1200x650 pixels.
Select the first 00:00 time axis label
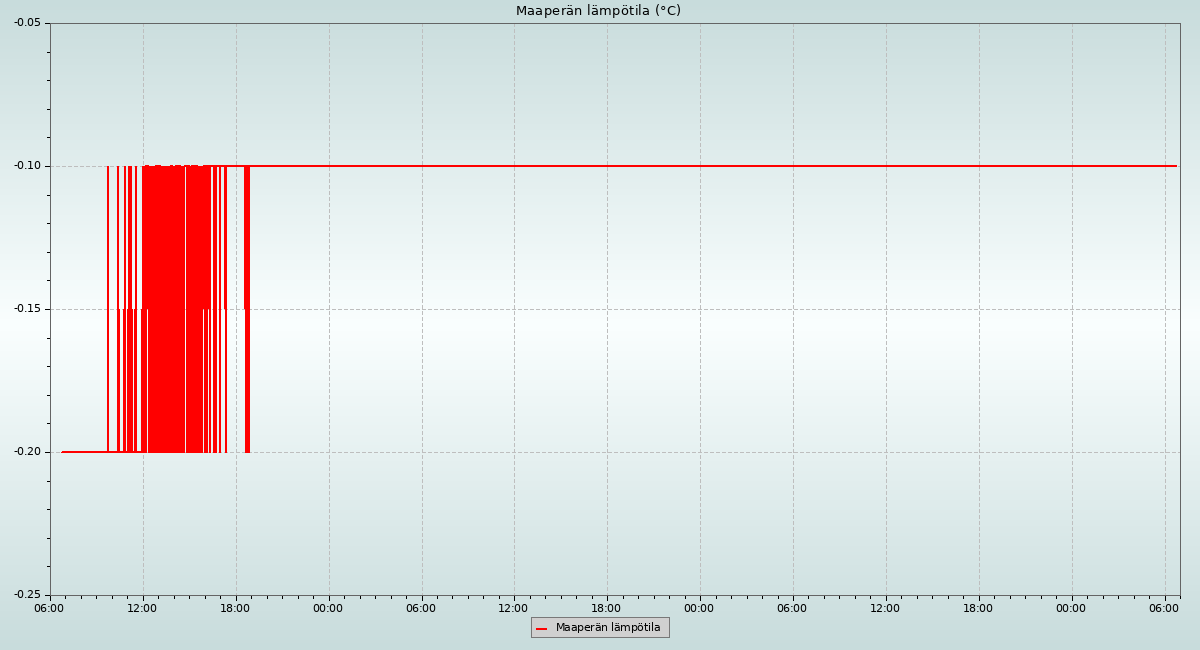(x=328, y=608)
